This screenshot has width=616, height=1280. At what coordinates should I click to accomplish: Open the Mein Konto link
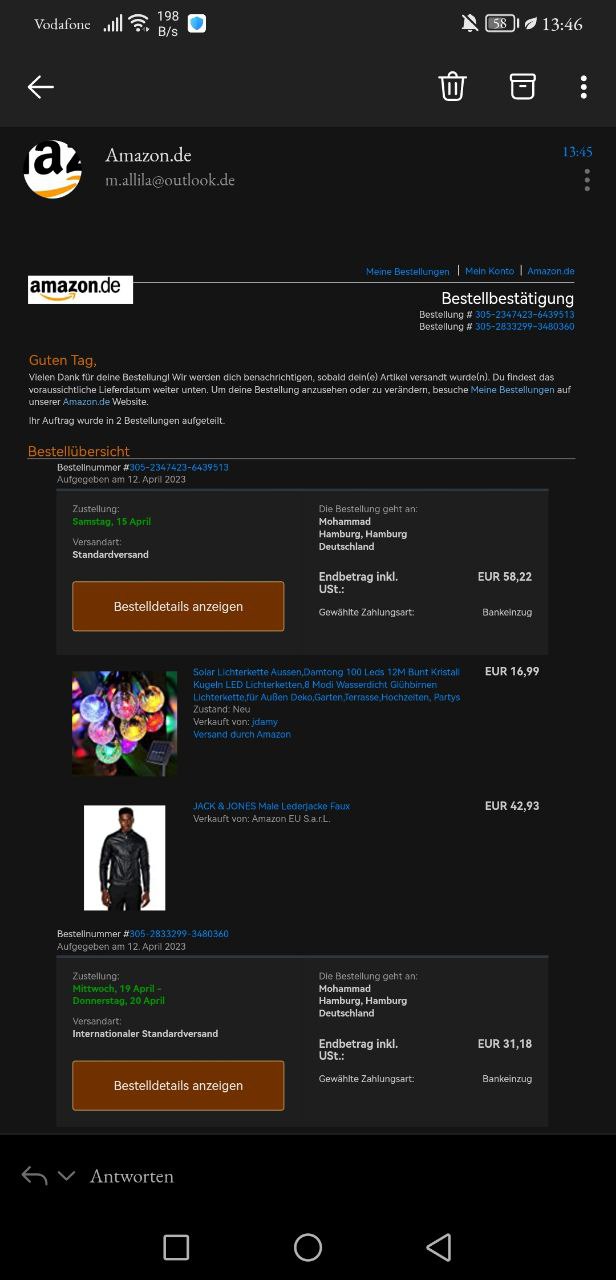[489, 271]
